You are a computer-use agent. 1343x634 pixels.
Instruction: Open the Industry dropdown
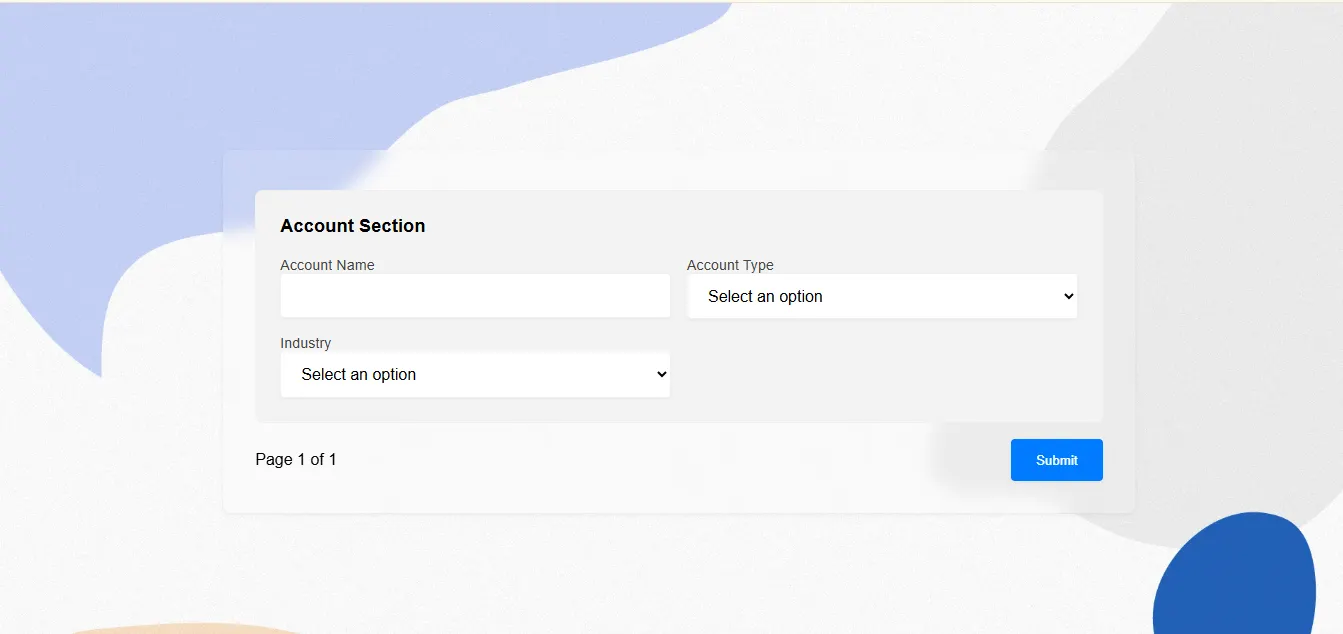click(x=475, y=374)
